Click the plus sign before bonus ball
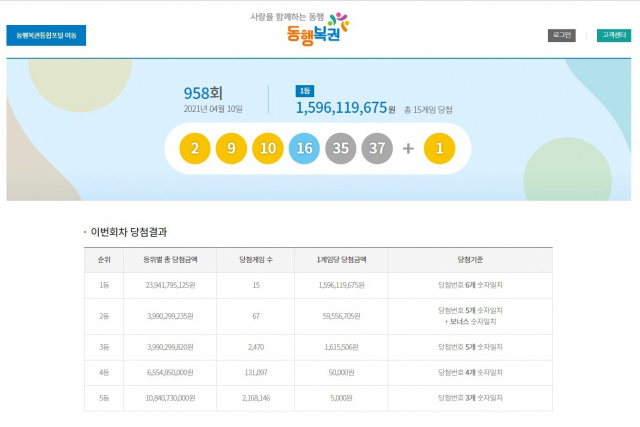Viewport: 640px width, 427px height. [408, 148]
